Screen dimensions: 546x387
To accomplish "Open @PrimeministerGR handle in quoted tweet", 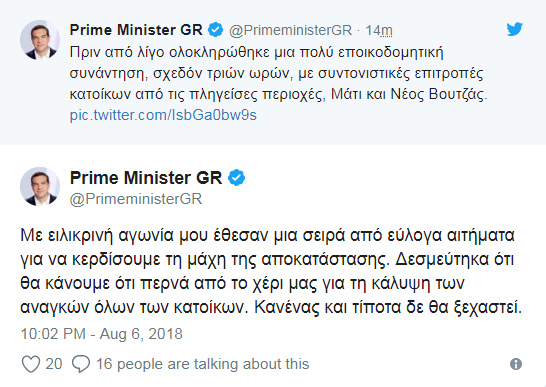I will [x=290, y=30].
